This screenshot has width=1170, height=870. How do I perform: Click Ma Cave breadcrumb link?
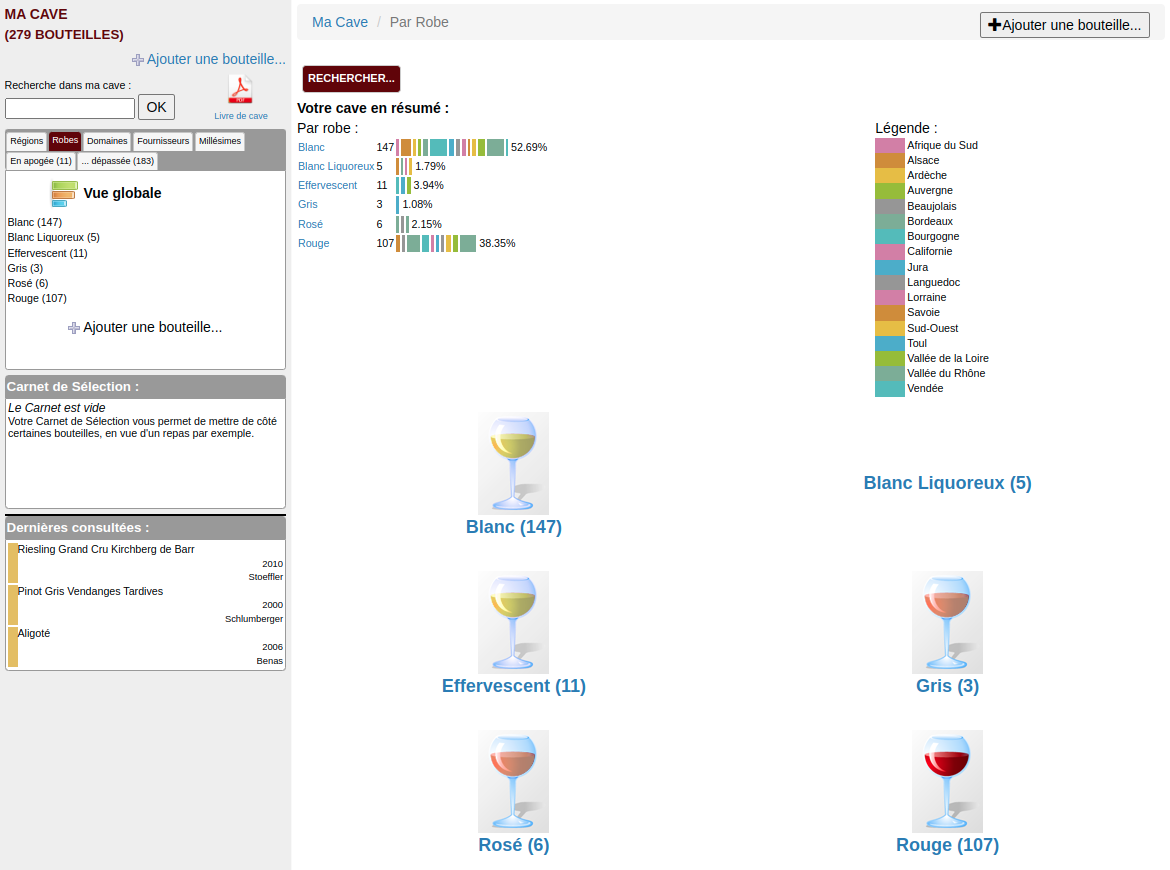point(340,22)
